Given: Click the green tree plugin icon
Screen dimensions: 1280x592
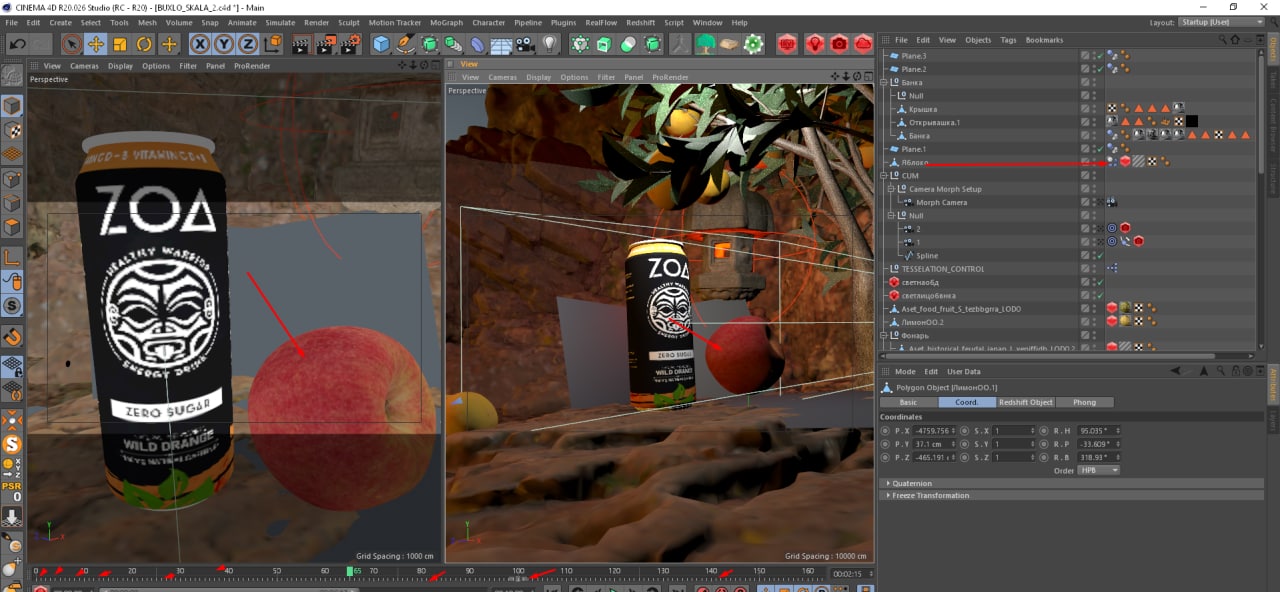Looking at the screenshot, I should pyautogui.click(x=706, y=44).
